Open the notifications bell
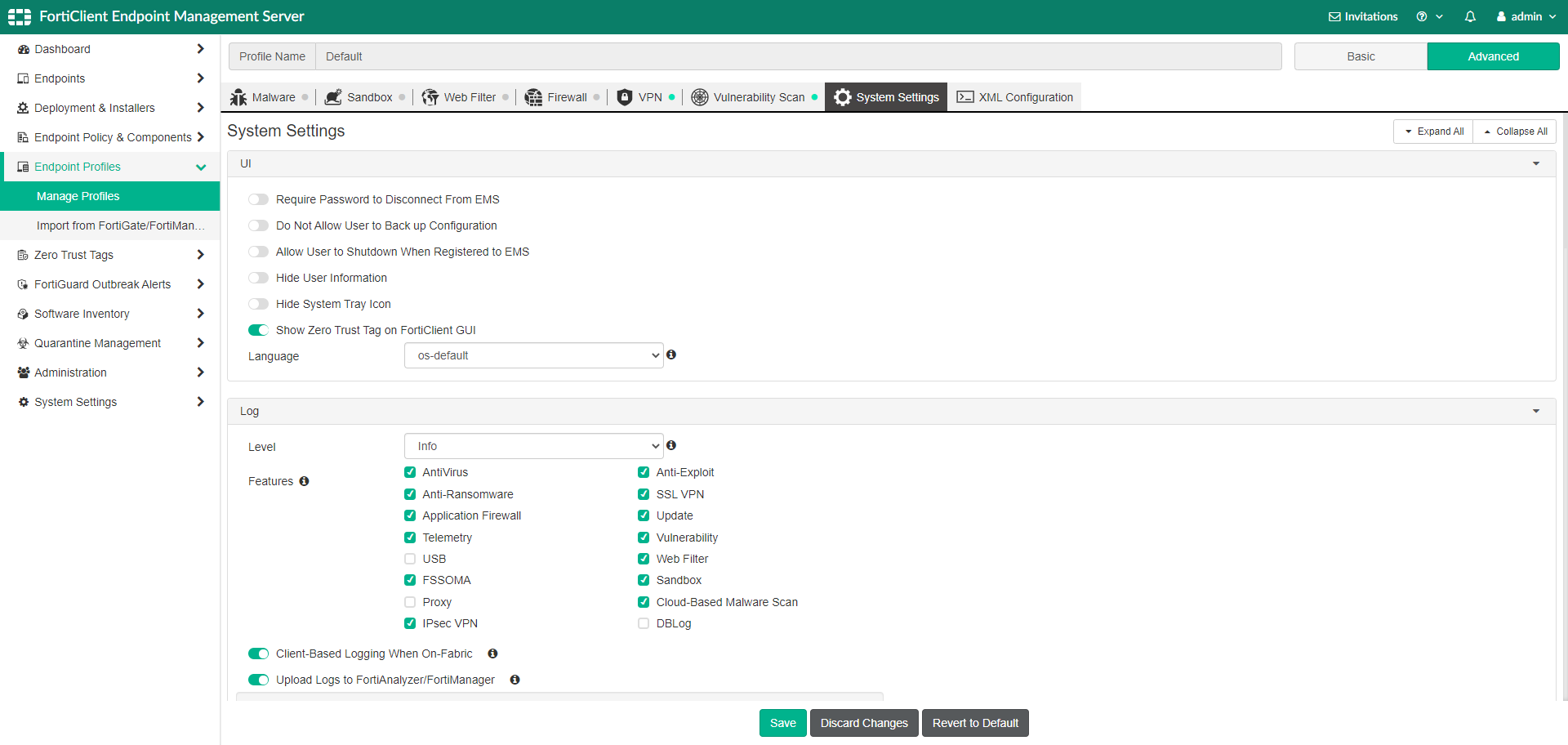The width and height of the screenshot is (1568, 745). (1470, 16)
